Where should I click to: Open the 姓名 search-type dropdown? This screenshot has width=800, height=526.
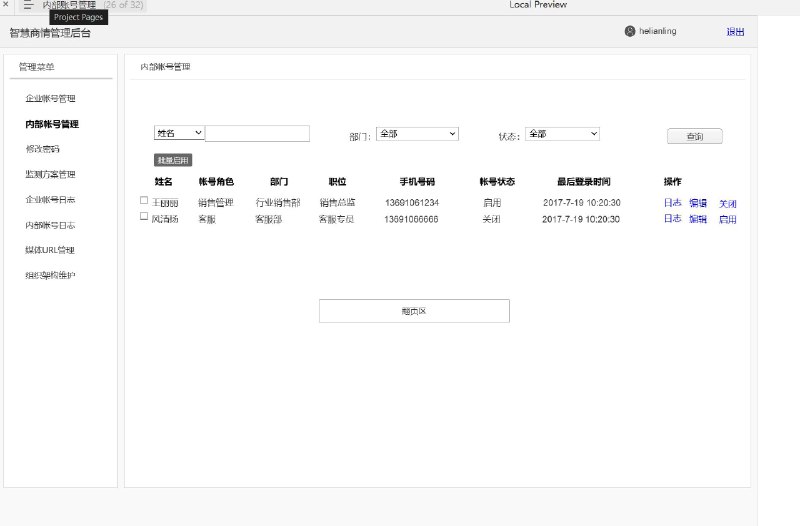[x=179, y=133]
